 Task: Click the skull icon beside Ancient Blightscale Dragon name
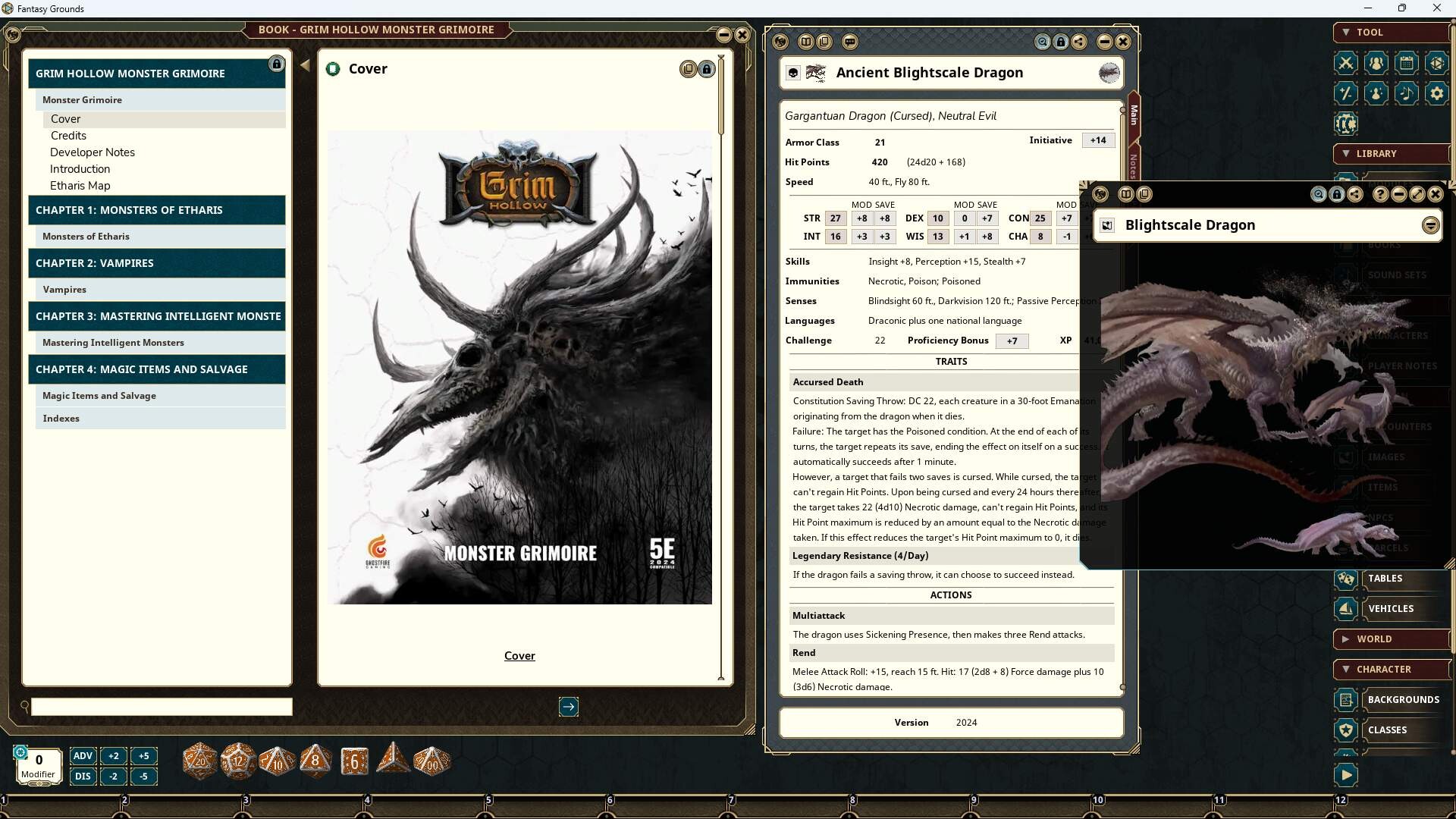click(793, 73)
